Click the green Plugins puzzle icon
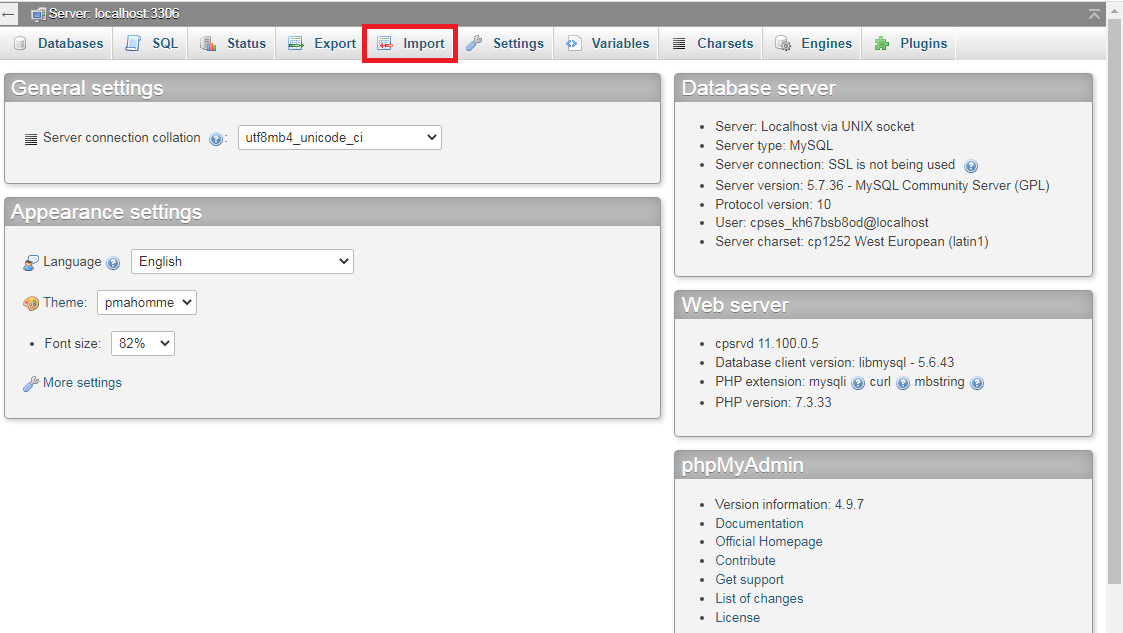The image size is (1123, 633). 882,44
